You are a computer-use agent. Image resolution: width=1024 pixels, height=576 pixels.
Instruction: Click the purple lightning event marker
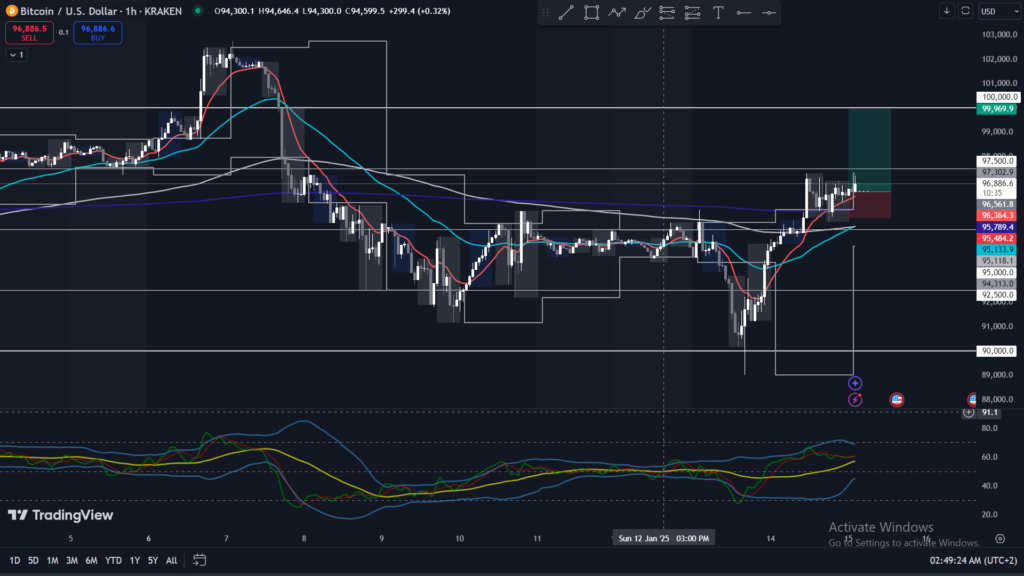855,399
